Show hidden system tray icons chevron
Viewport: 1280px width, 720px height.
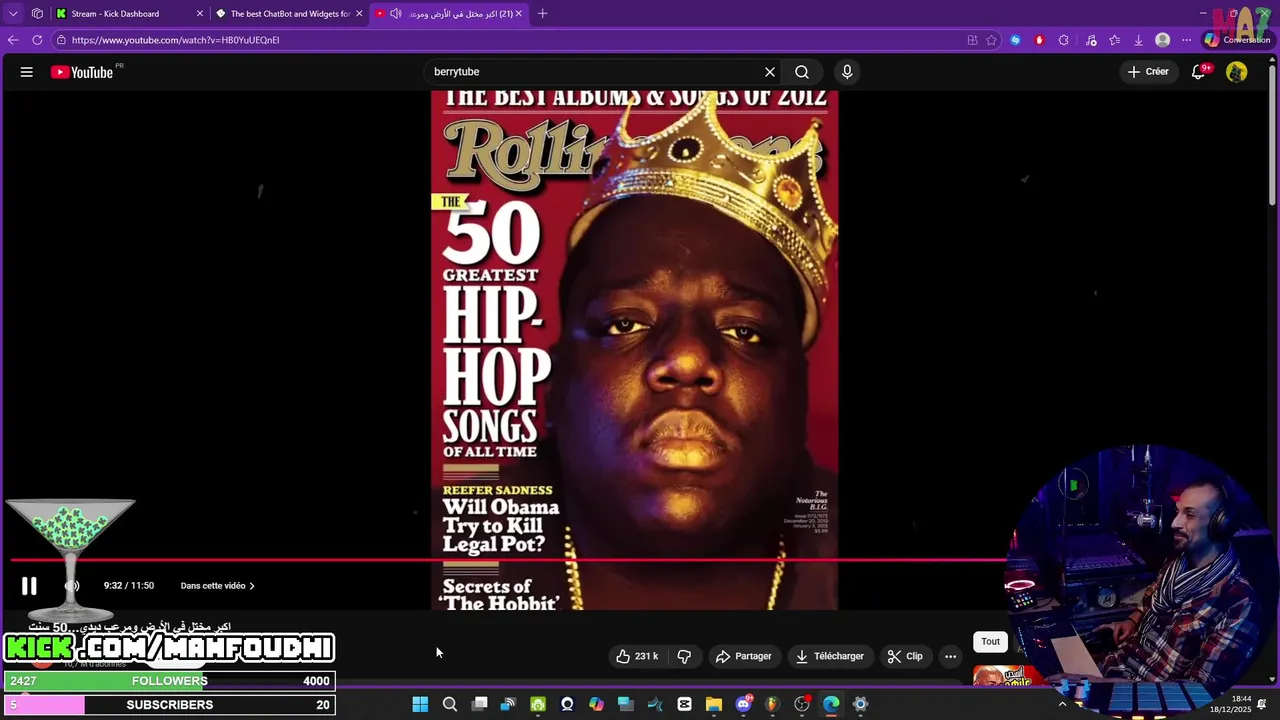coord(1062,704)
